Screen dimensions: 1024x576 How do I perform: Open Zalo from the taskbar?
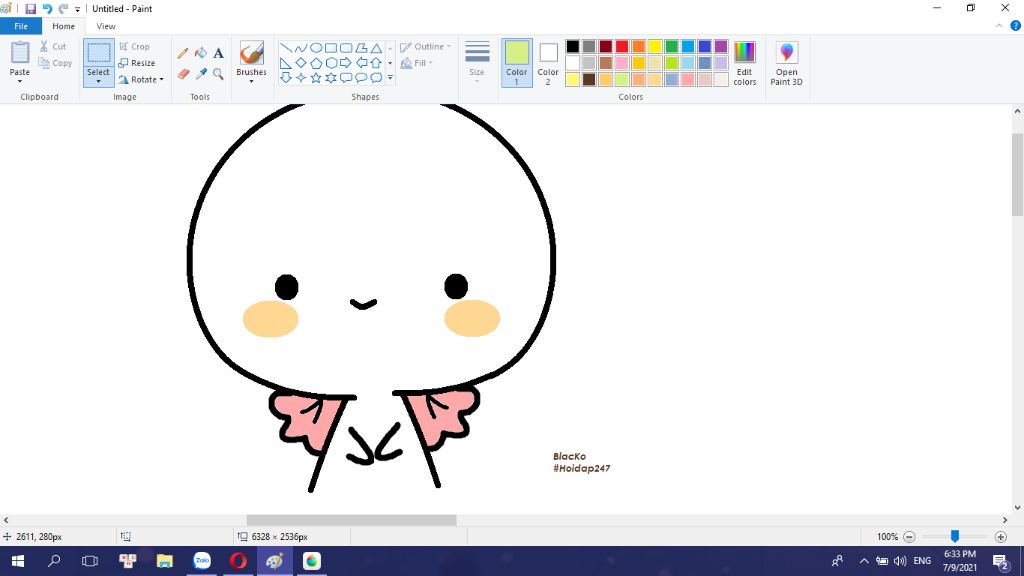coord(202,561)
